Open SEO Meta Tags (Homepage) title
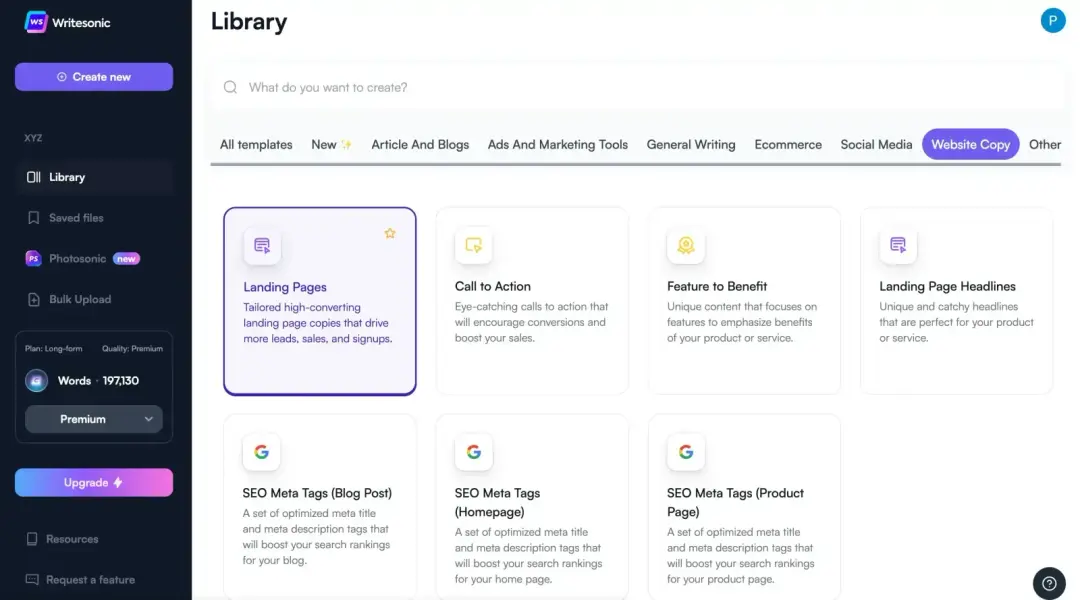The height and width of the screenshot is (600, 1080). 497,502
